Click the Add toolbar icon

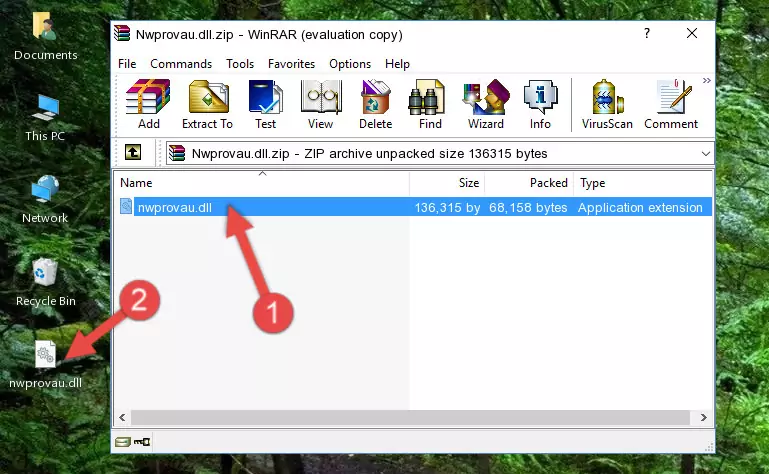(148, 104)
